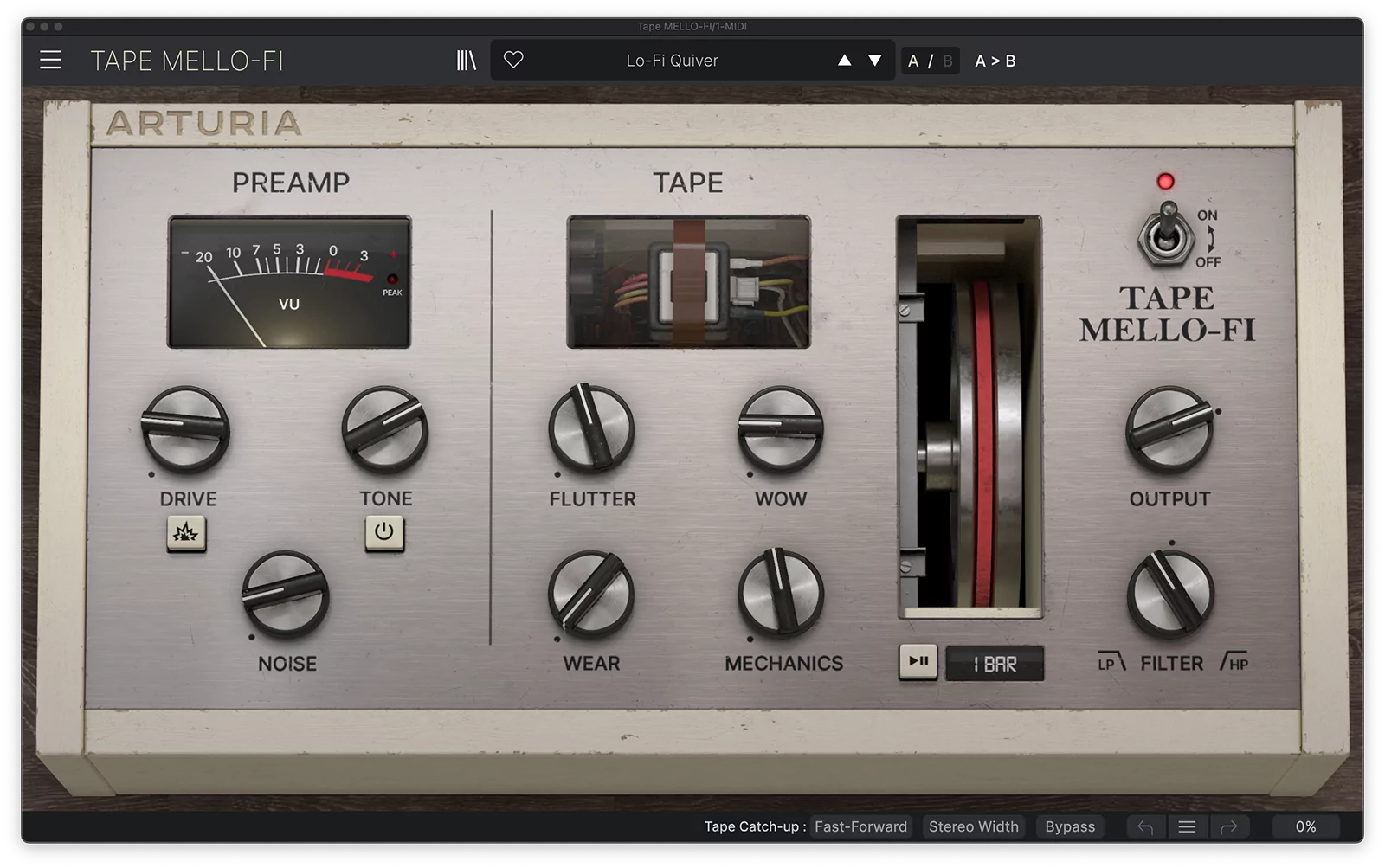The width and height of the screenshot is (1385, 868).
Task: Toggle the Tone power button
Action: 384,532
